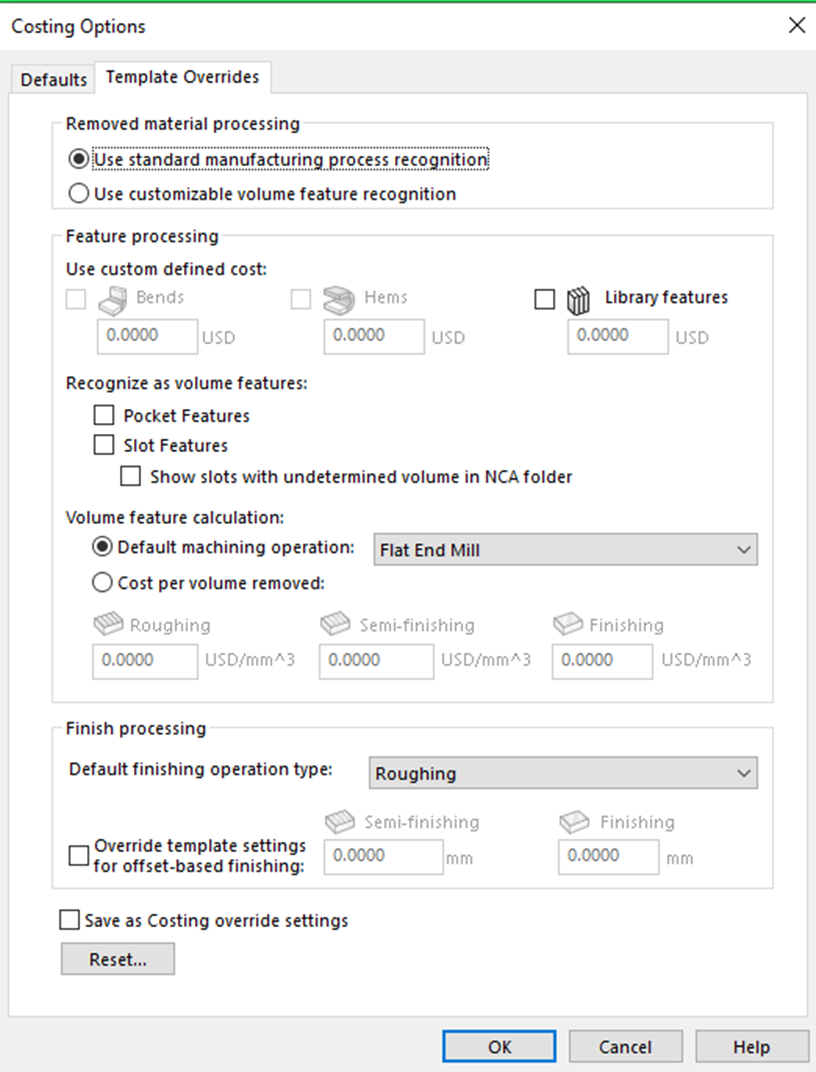Click the Roughing cost icon under volume removed

coord(108,624)
